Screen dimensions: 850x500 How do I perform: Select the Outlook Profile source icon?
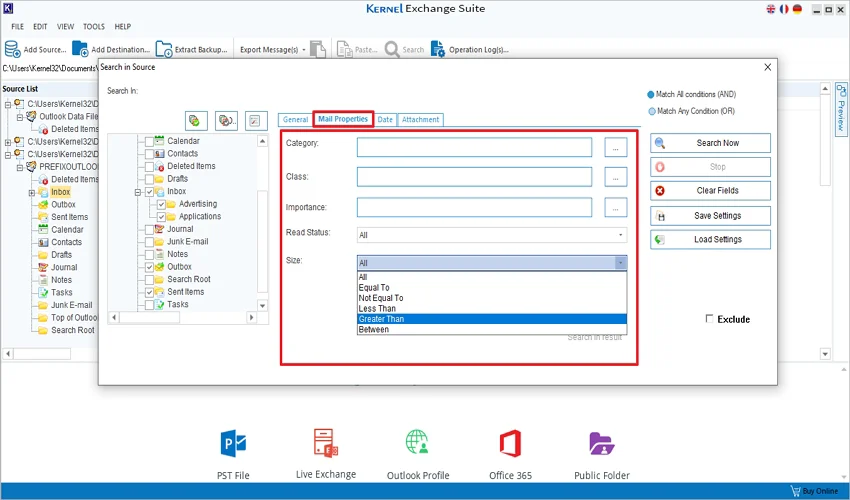[417, 442]
